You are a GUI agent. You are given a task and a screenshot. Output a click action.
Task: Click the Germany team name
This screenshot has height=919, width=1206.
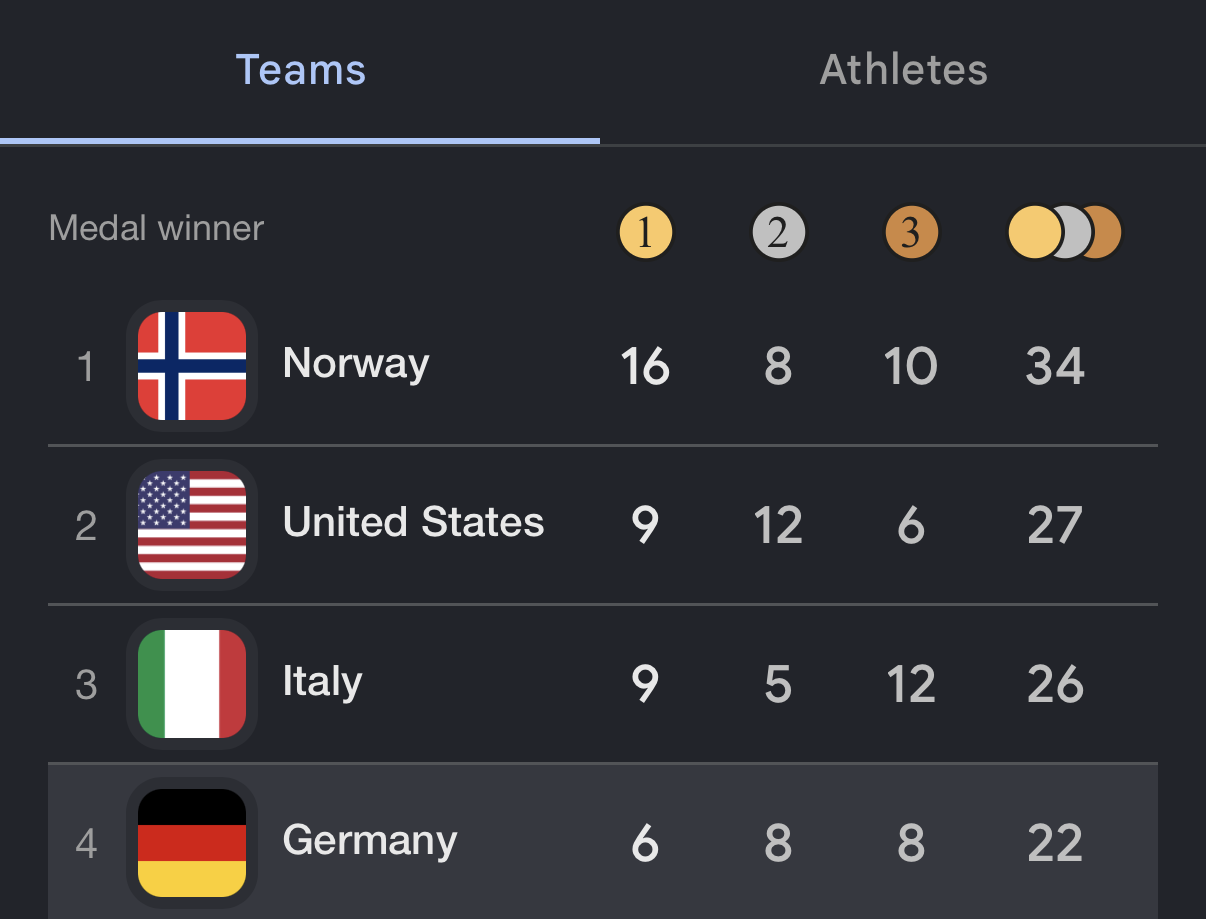(x=369, y=841)
